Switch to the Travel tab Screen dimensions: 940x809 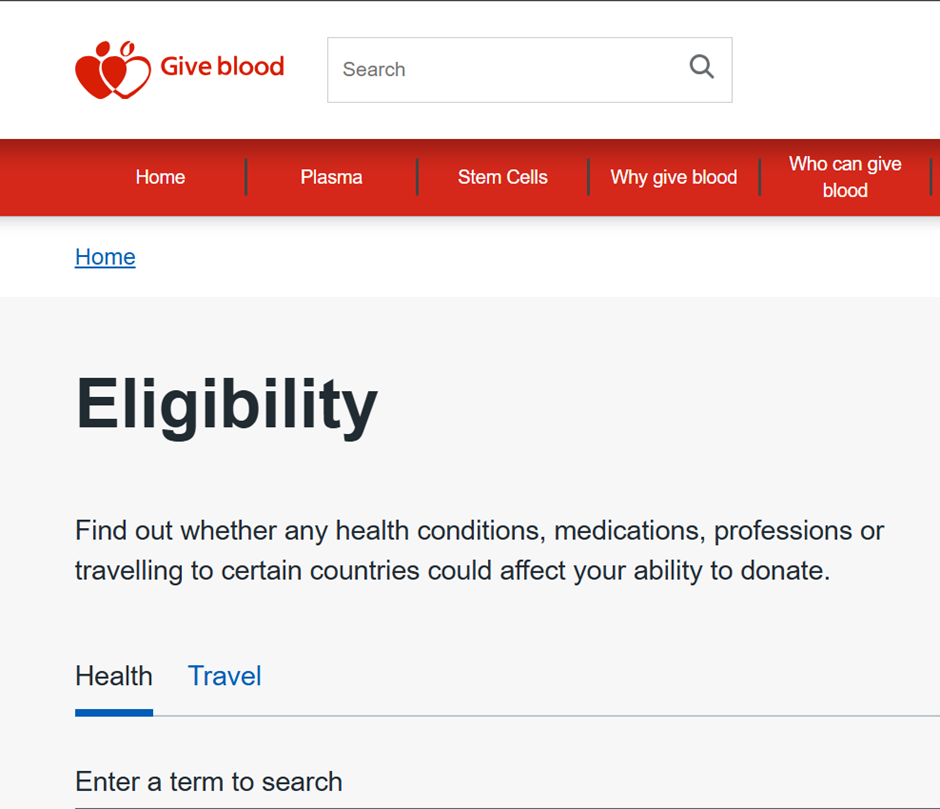click(x=225, y=676)
